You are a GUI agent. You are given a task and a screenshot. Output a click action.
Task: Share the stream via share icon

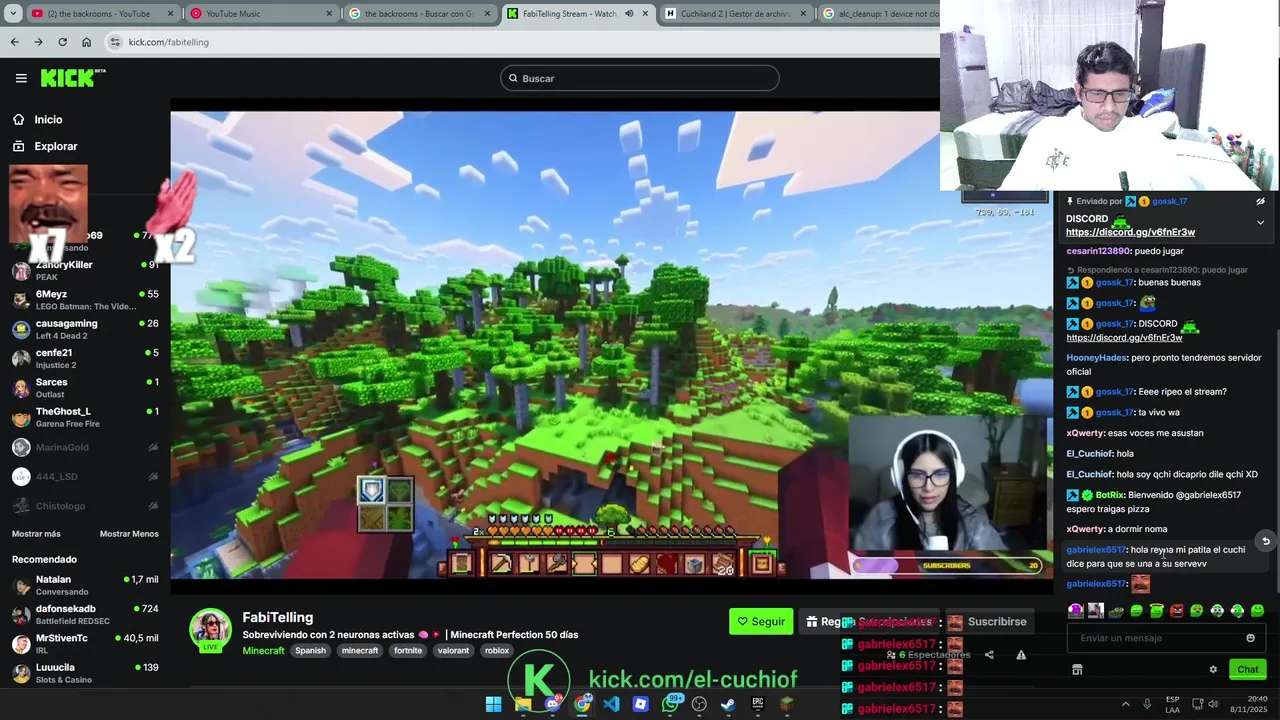[x=989, y=655]
